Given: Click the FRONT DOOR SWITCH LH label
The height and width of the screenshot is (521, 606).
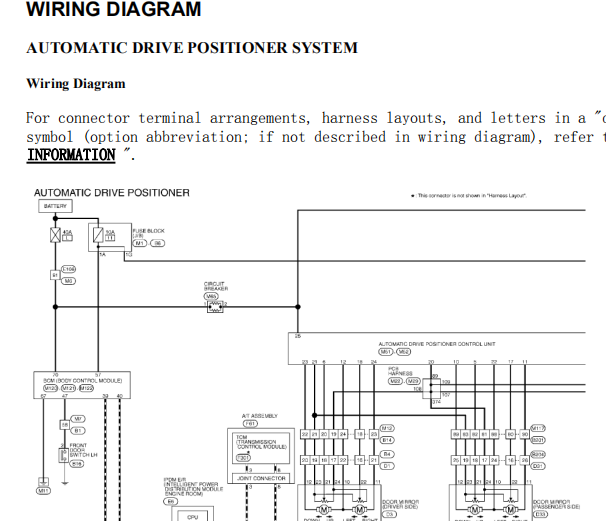Looking at the screenshot, I should click(83, 450).
